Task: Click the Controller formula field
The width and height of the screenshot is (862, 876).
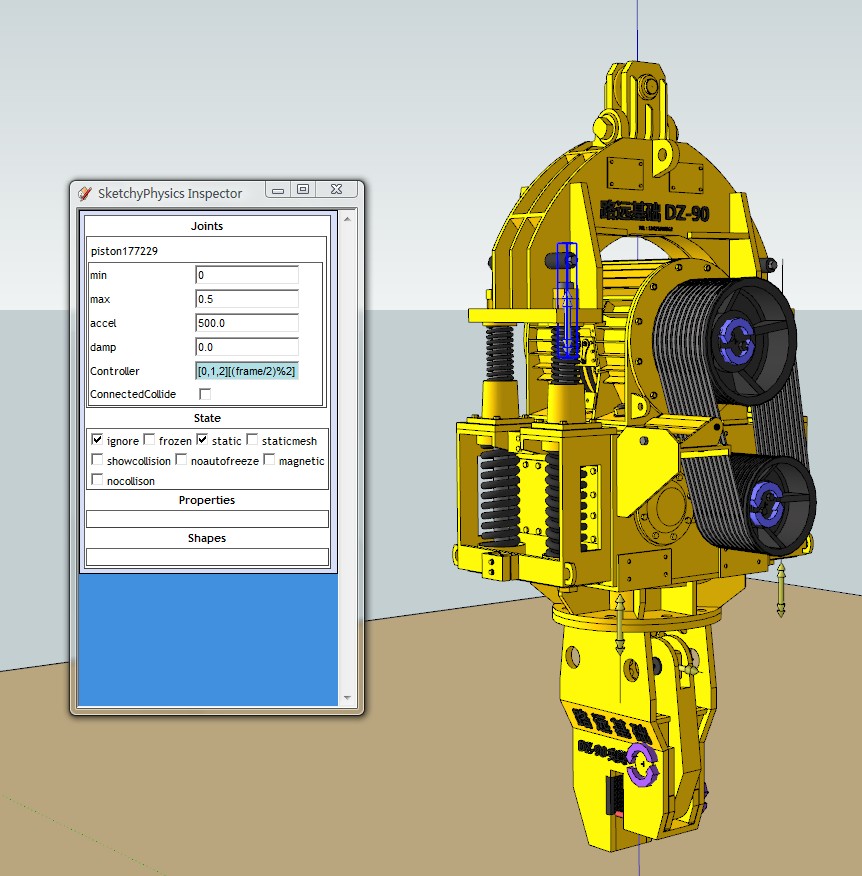Action: [x=247, y=371]
